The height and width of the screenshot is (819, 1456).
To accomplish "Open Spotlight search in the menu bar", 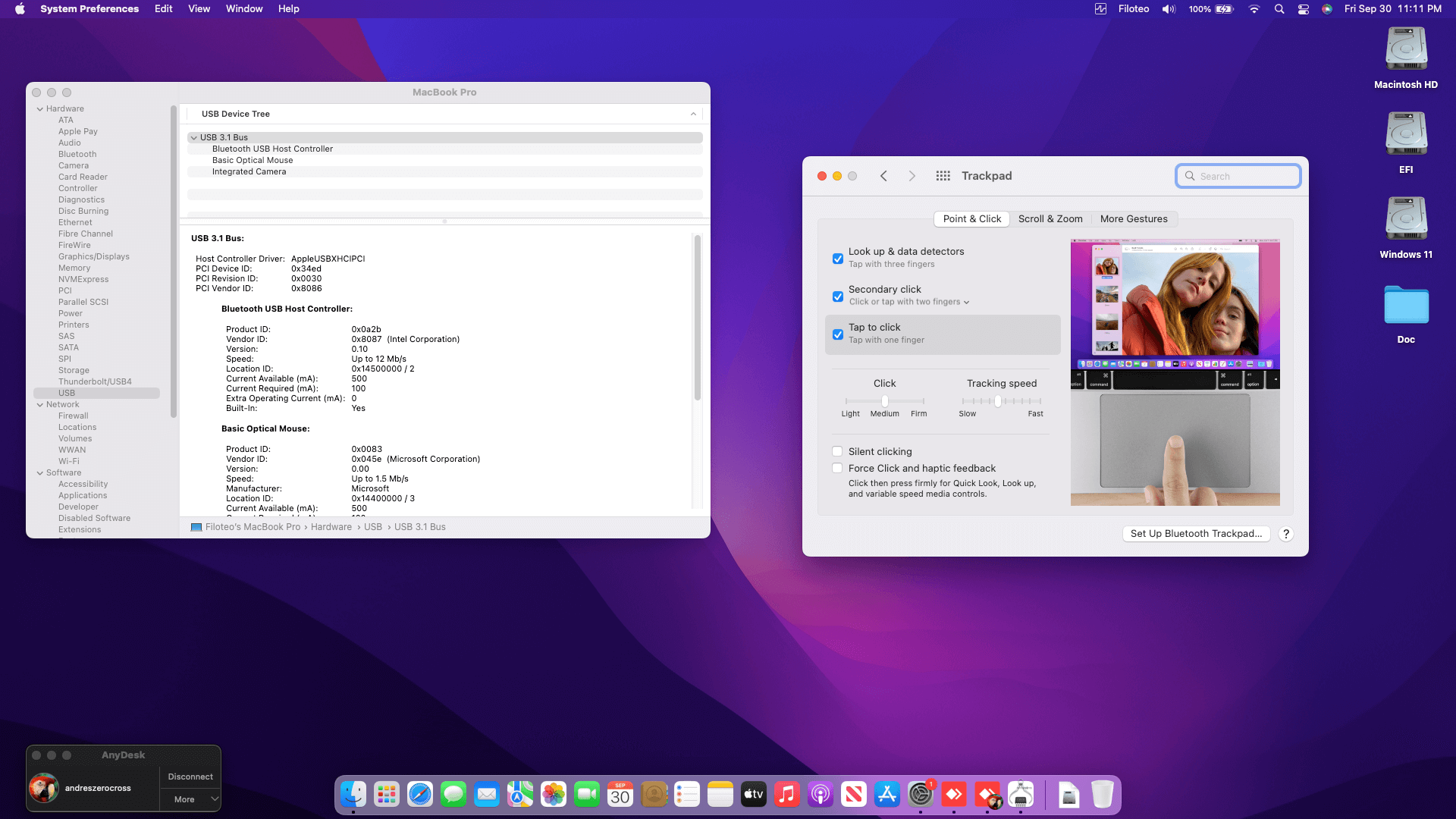I will tap(1279, 9).
